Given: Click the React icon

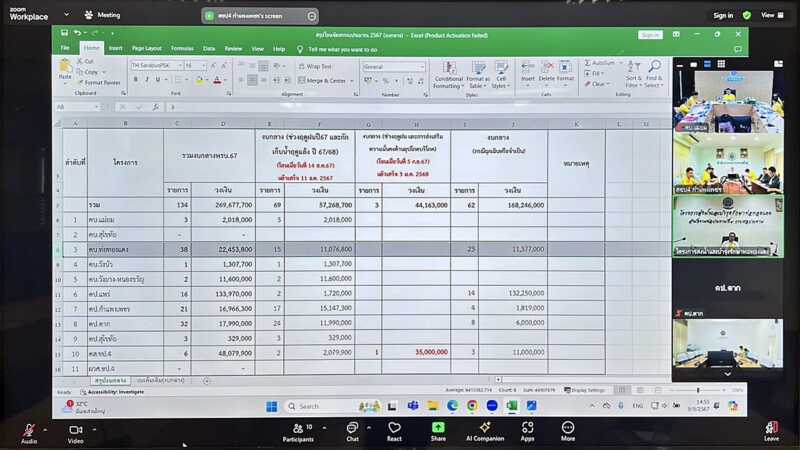Looking at the screenshot, I should click(394, 427).
